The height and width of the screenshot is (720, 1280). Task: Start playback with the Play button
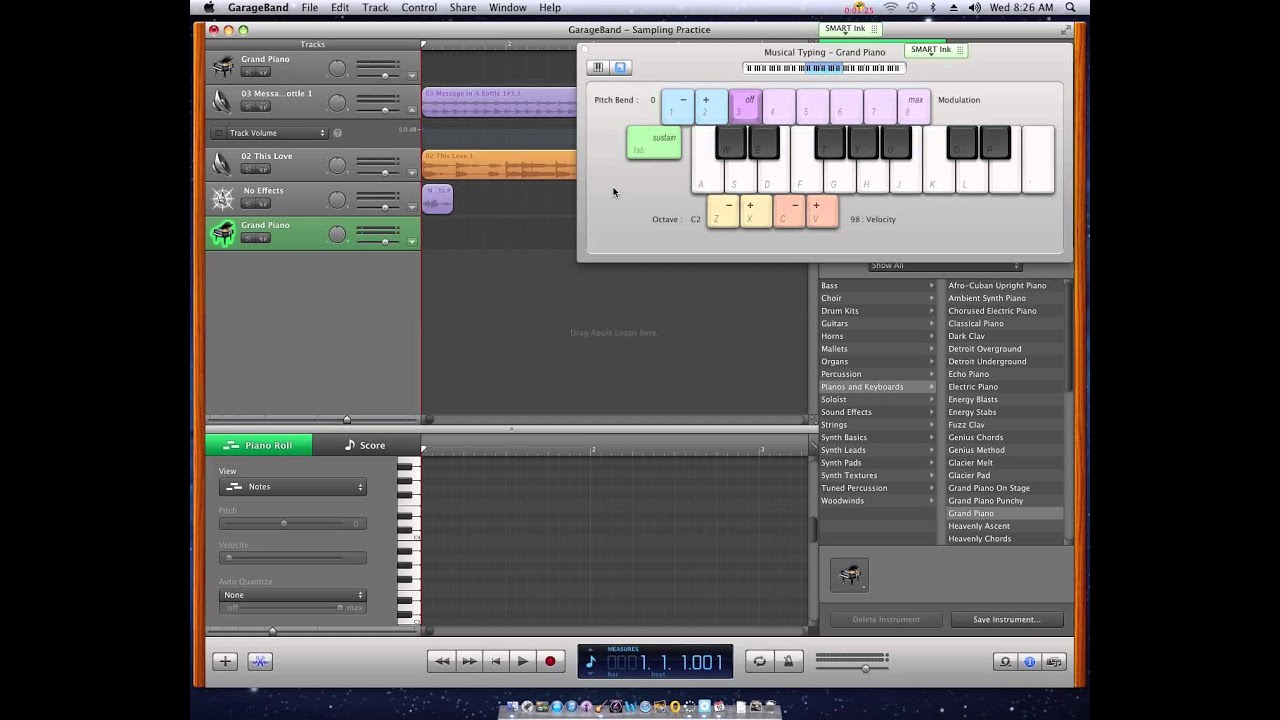tap(522, 661)
